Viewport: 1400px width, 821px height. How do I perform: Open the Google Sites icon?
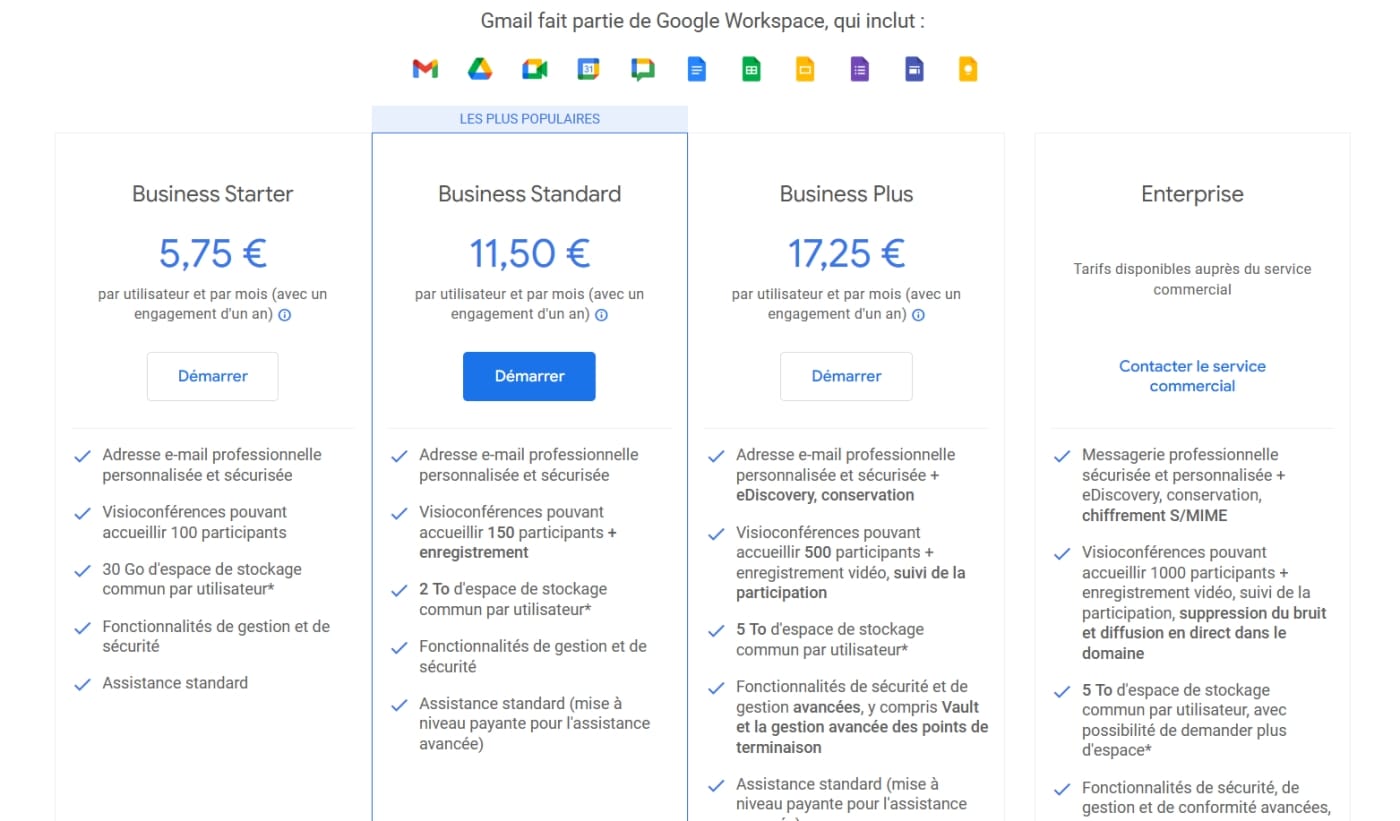coord(913,69)
